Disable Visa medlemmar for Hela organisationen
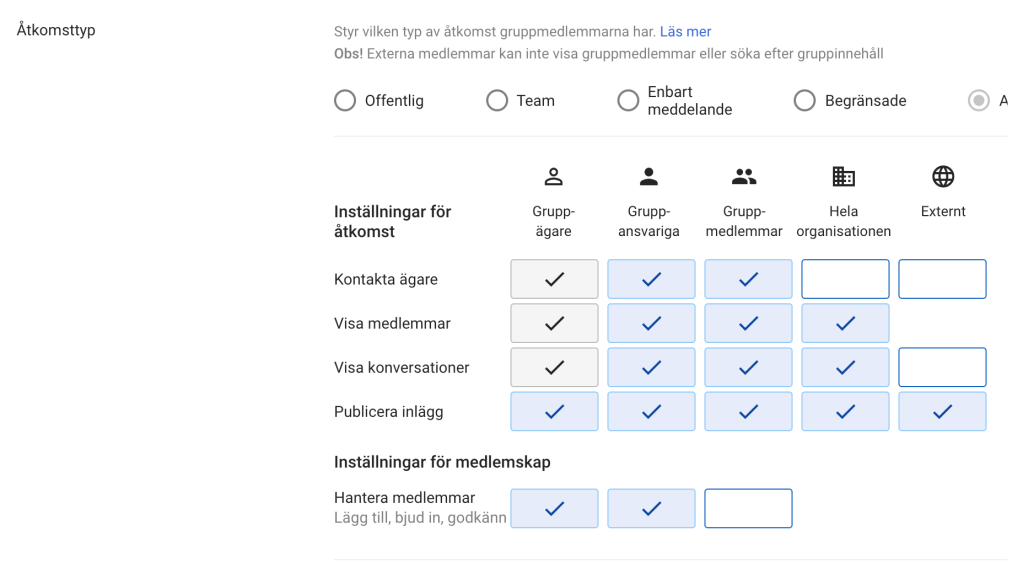 pos(845,323)
